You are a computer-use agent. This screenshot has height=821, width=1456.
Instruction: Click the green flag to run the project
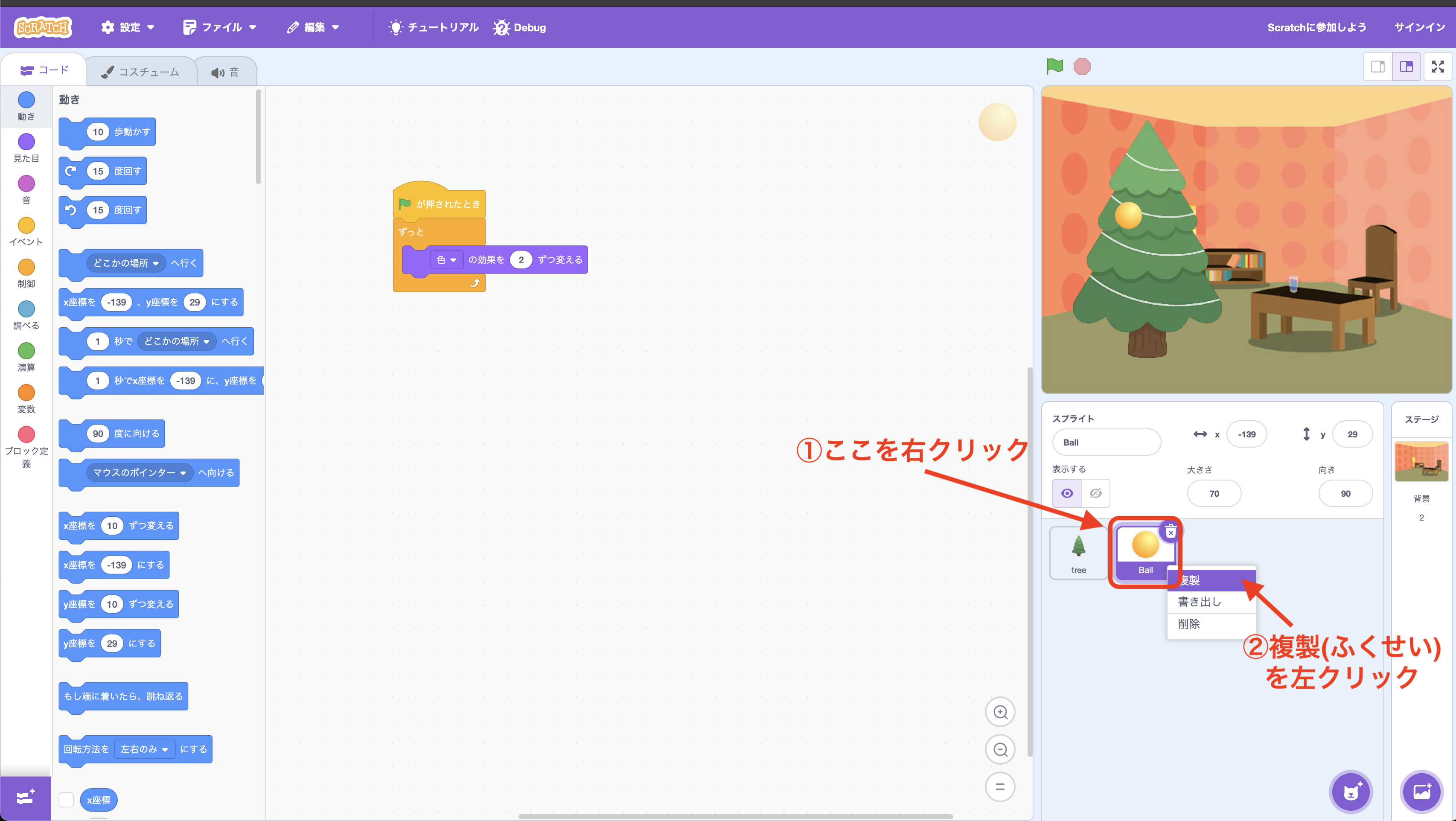click(x=1054, y=66)
